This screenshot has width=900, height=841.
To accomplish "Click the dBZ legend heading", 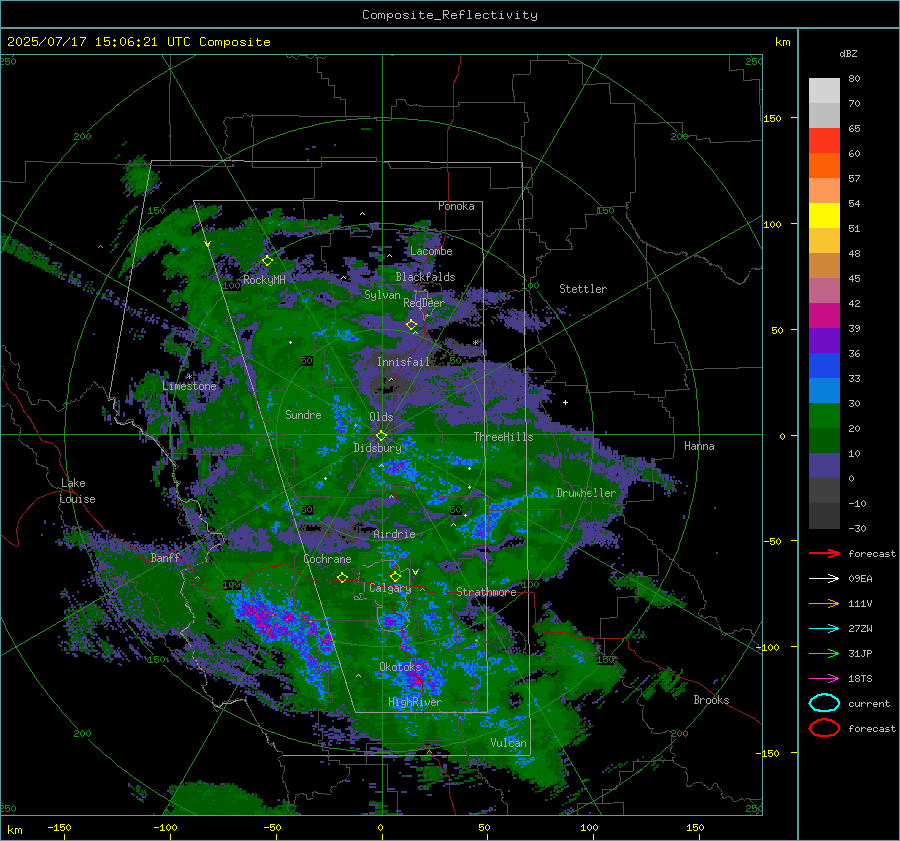I will [848, 54].
